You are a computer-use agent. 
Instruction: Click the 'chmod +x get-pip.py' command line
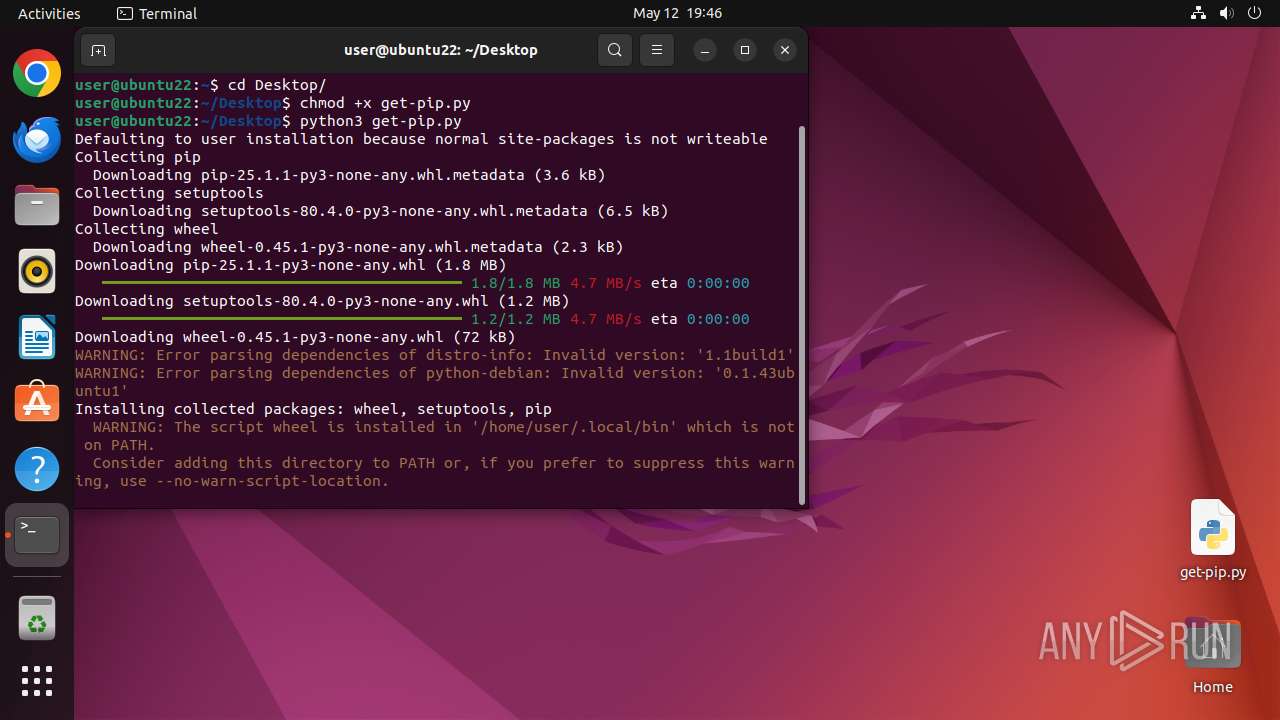pos(273,103)
